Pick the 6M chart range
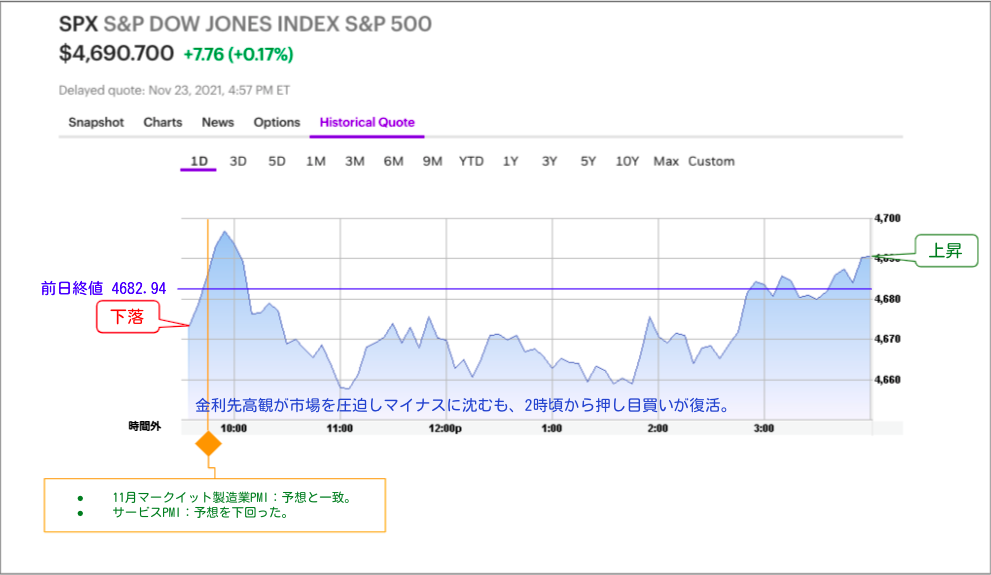 pyautogui.click(x=393, y=161)
